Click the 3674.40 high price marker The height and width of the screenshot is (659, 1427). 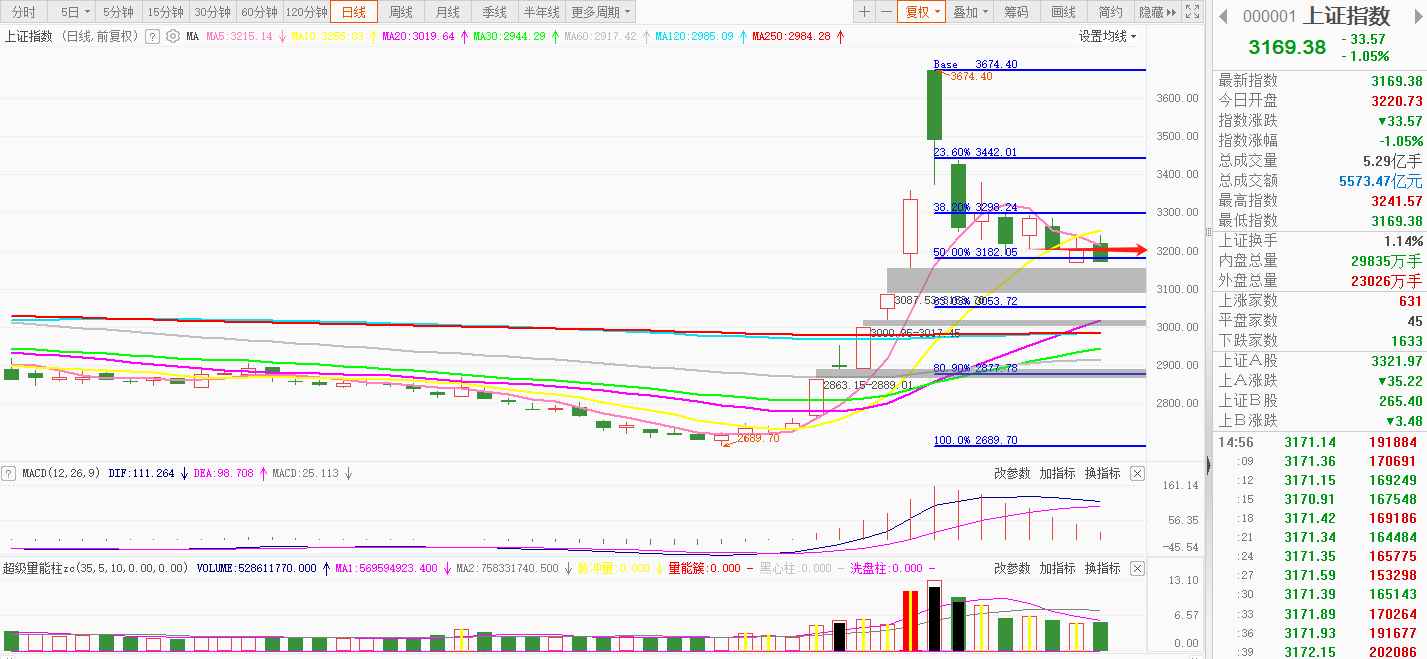(971, 77)
